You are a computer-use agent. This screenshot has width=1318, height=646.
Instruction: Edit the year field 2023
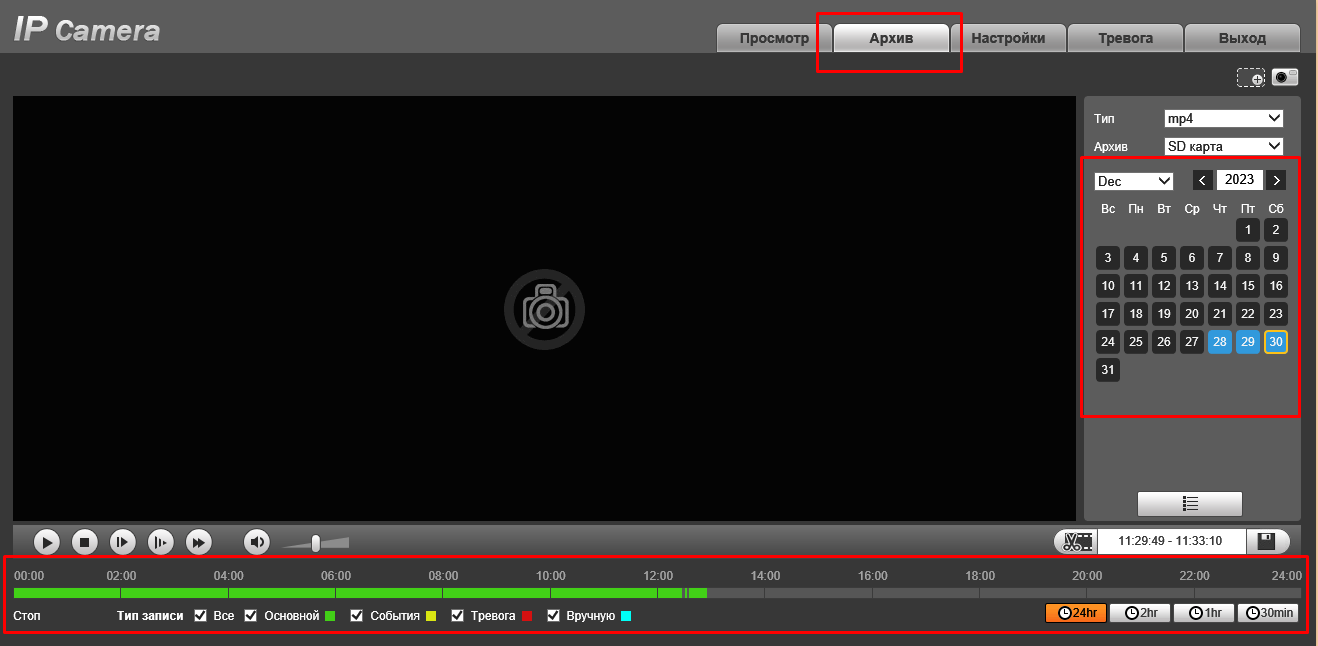coord(1240,180)
